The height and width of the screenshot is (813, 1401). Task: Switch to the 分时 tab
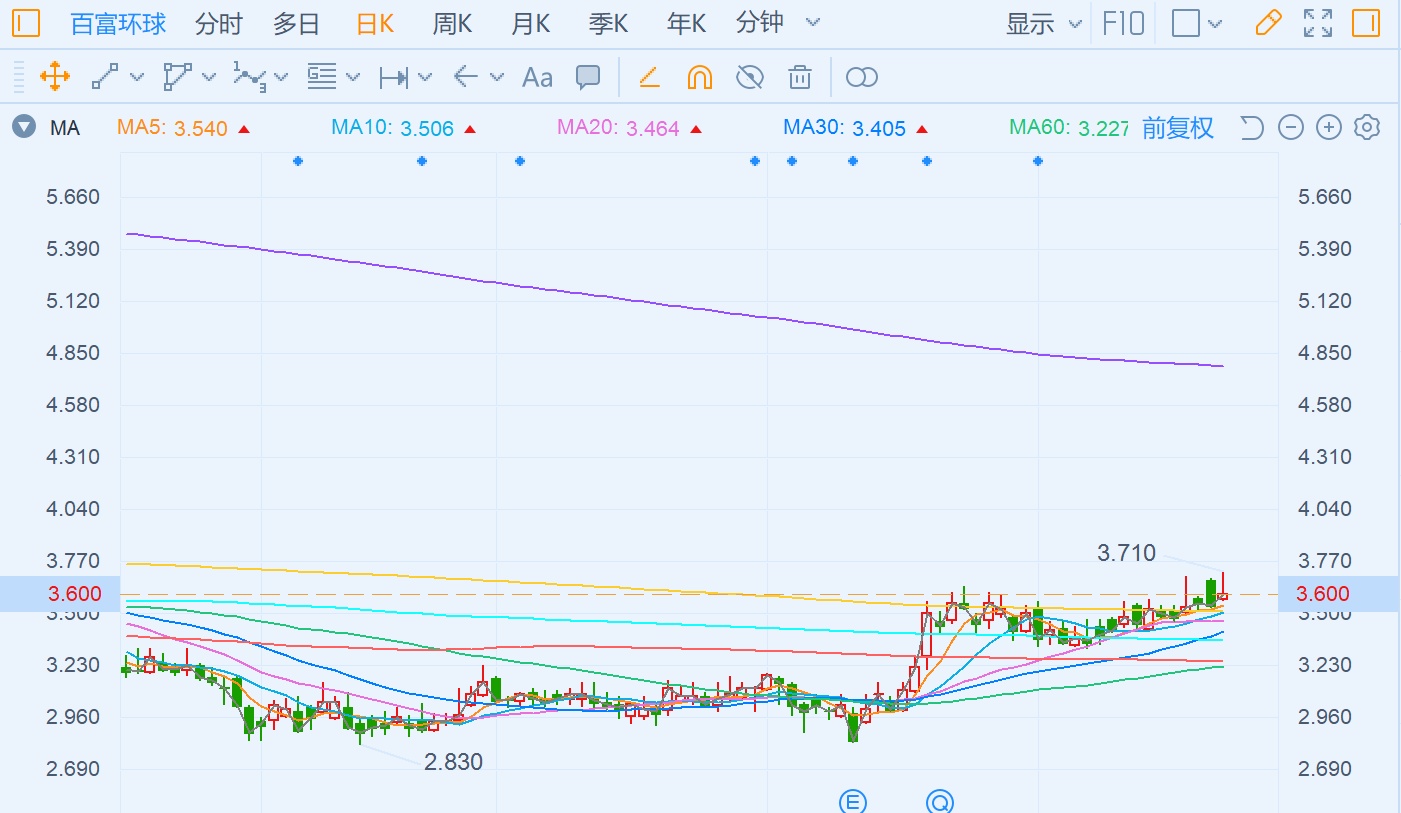[x=219, y=23]
